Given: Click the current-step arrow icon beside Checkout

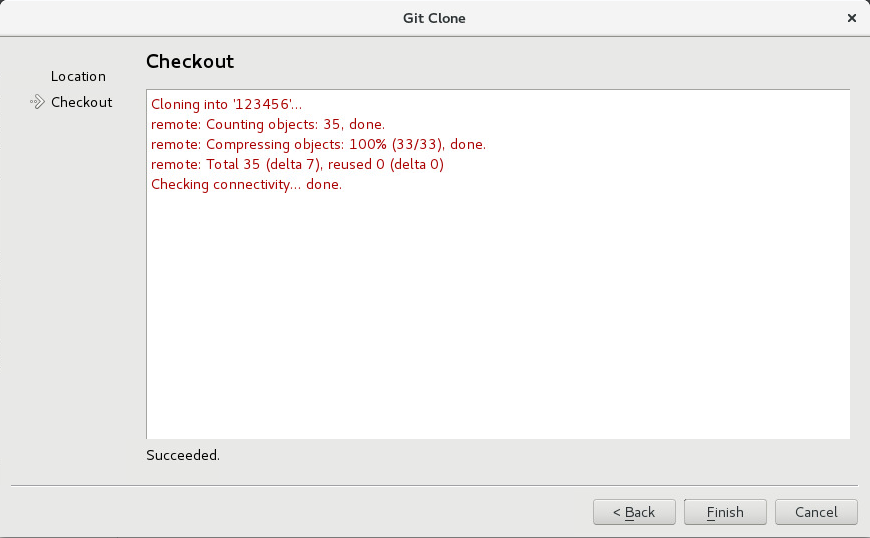Looking at the screenshot, I should pyautogui.click(x=37, y=102).
